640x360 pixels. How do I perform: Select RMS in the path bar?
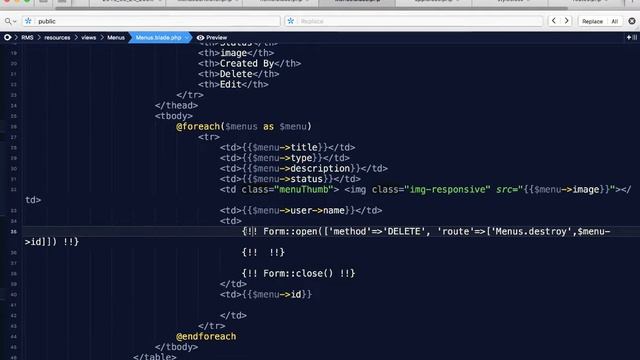(27, 38)
